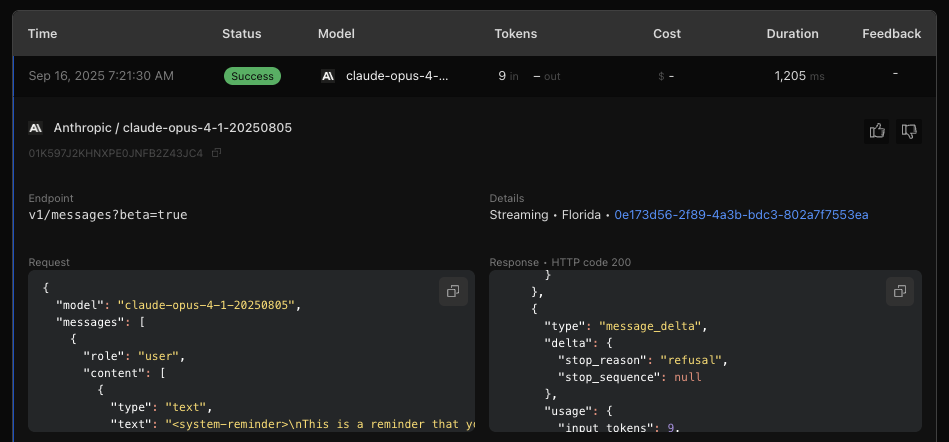Click the thumbs up feedback icon

[878, 131]
